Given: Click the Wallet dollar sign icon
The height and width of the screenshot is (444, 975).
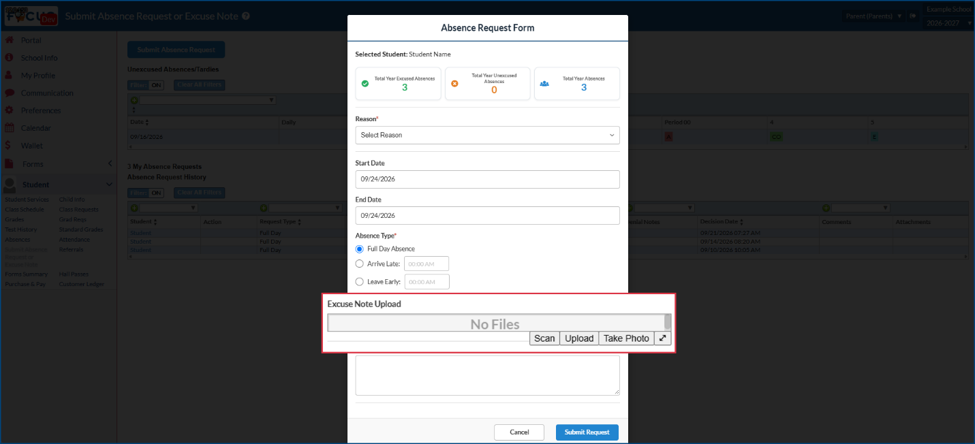Looking at the screenshot, I should (8, 146).
